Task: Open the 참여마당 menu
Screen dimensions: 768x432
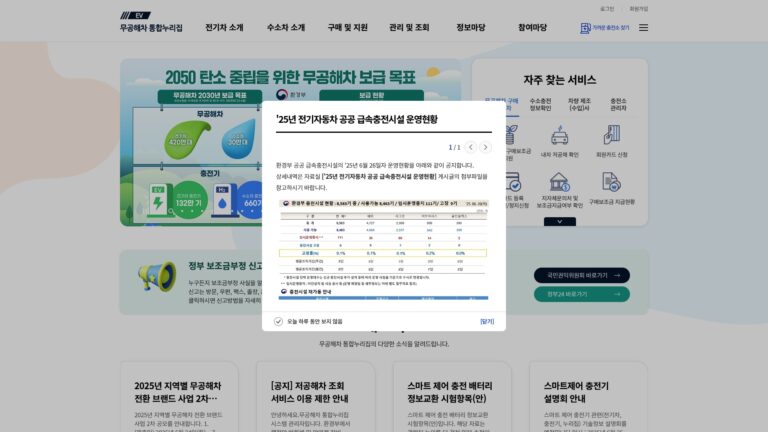Action: tap(532, 27)
